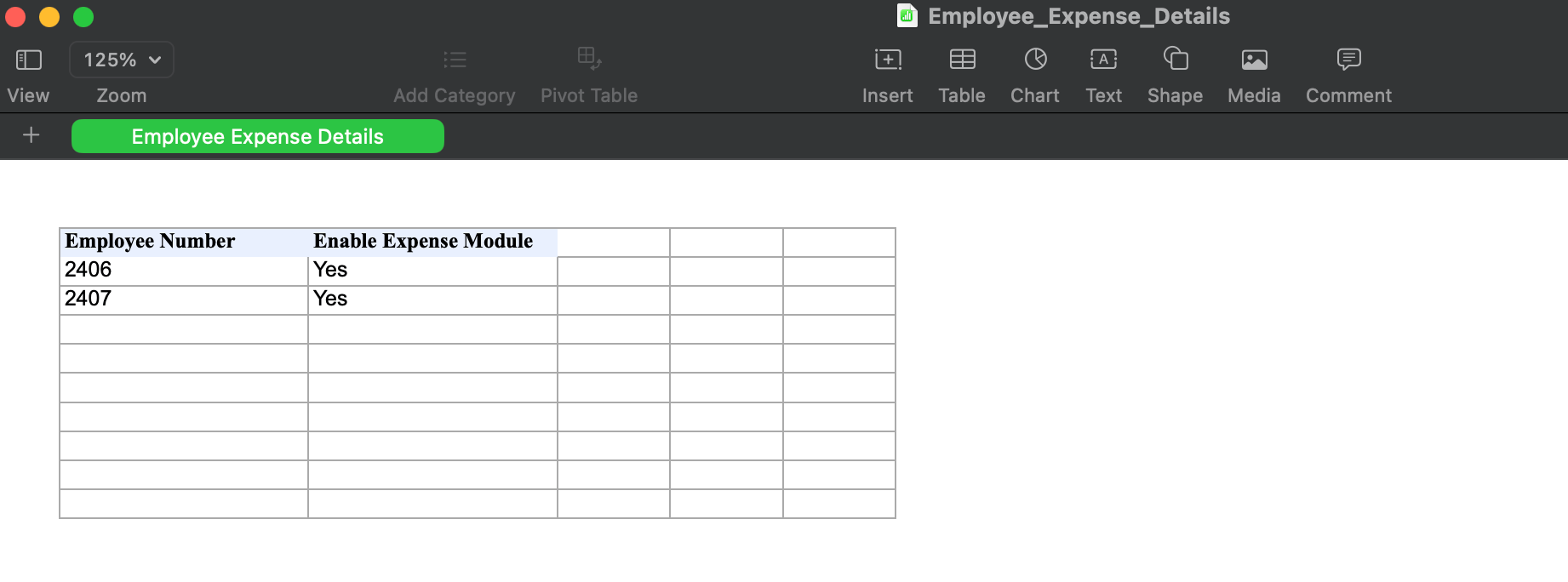The width and height of the screenshot is (1568, 582).
Task: Select the Enable Expense Module header cell
Action: pos(432,242)
